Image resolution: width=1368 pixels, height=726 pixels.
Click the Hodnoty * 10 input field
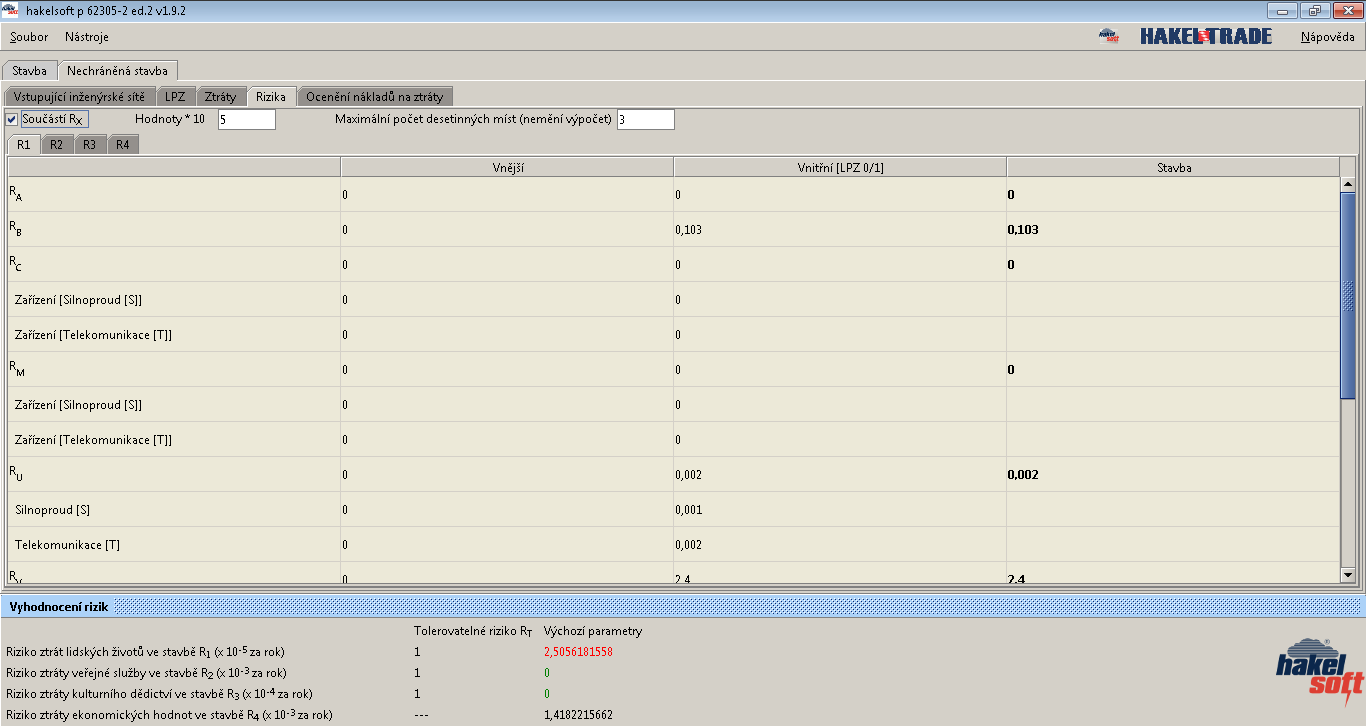246,119
